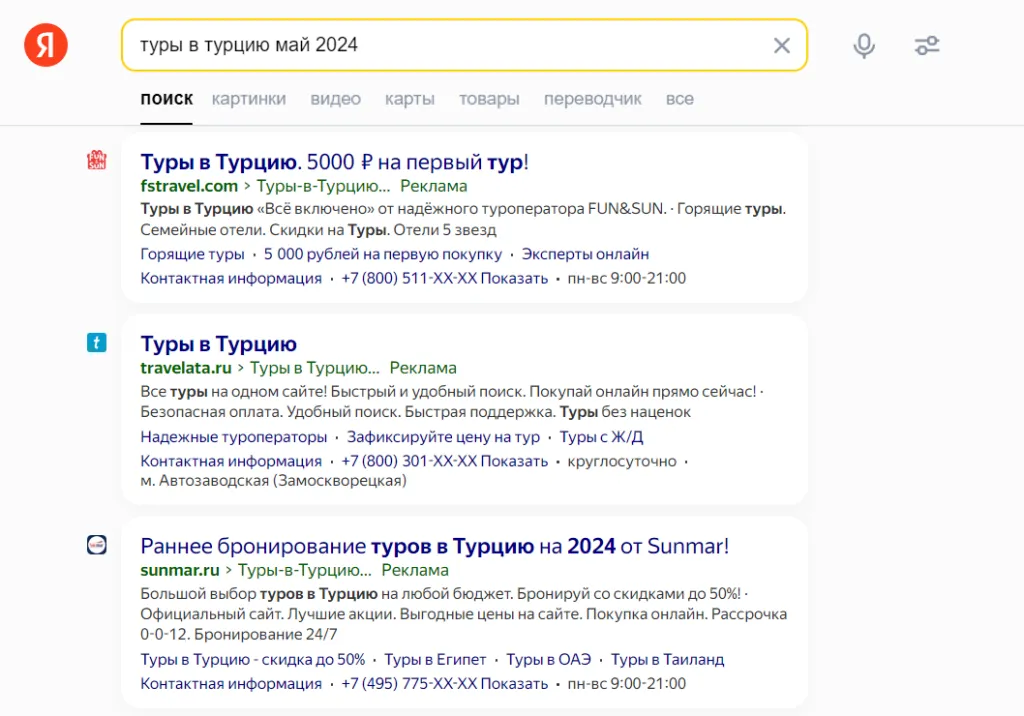Click 'Реклама' label on sunmar result
This screenshot has height=716, width=1024.
point(415,570)
